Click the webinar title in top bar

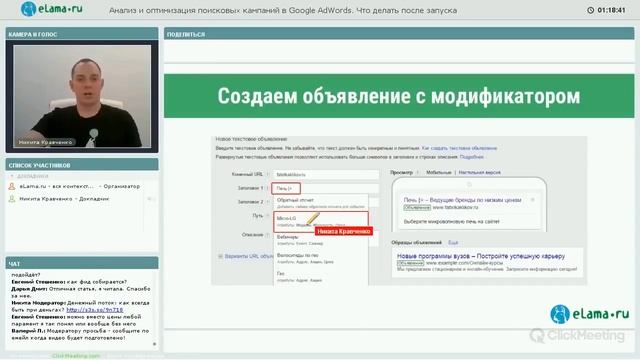tap(283, 10)
